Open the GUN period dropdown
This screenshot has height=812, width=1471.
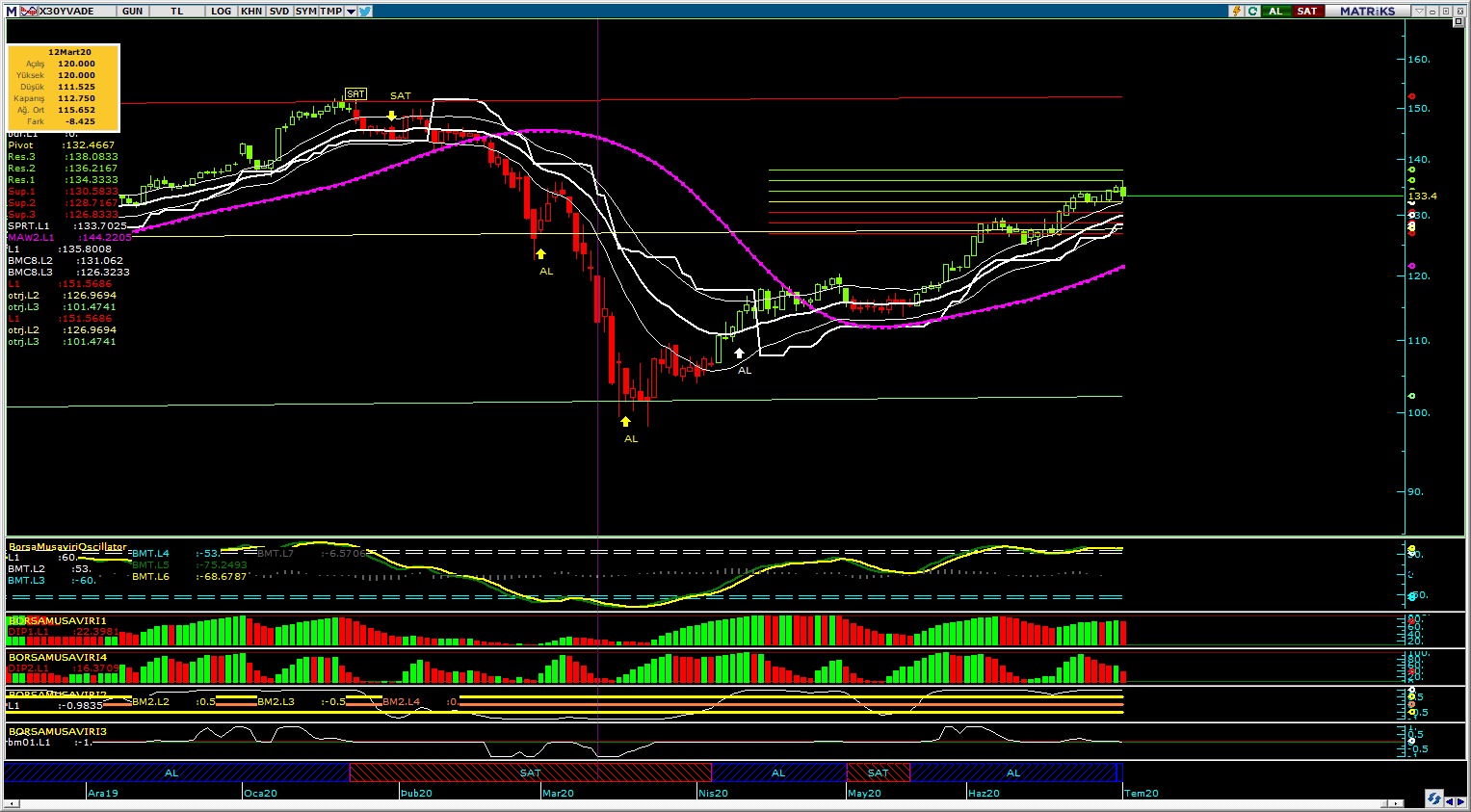point(133,11)
